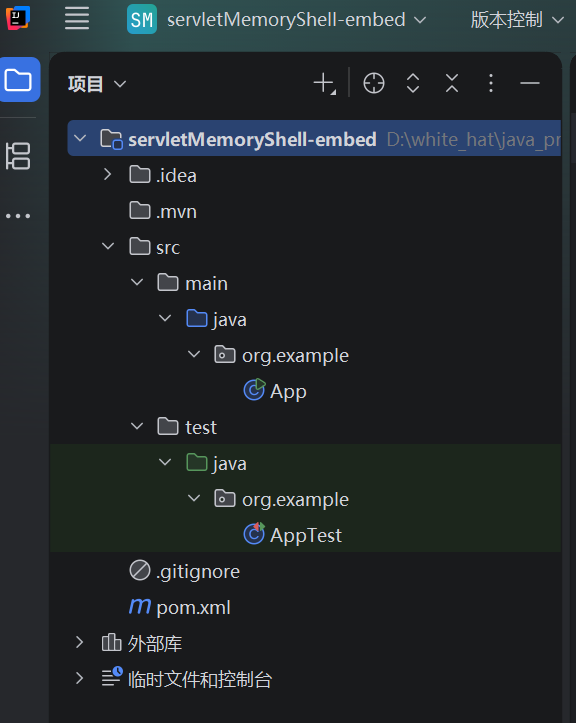Open the hamburger main menu
Viewport: 576px width, 723px height.
77,19
